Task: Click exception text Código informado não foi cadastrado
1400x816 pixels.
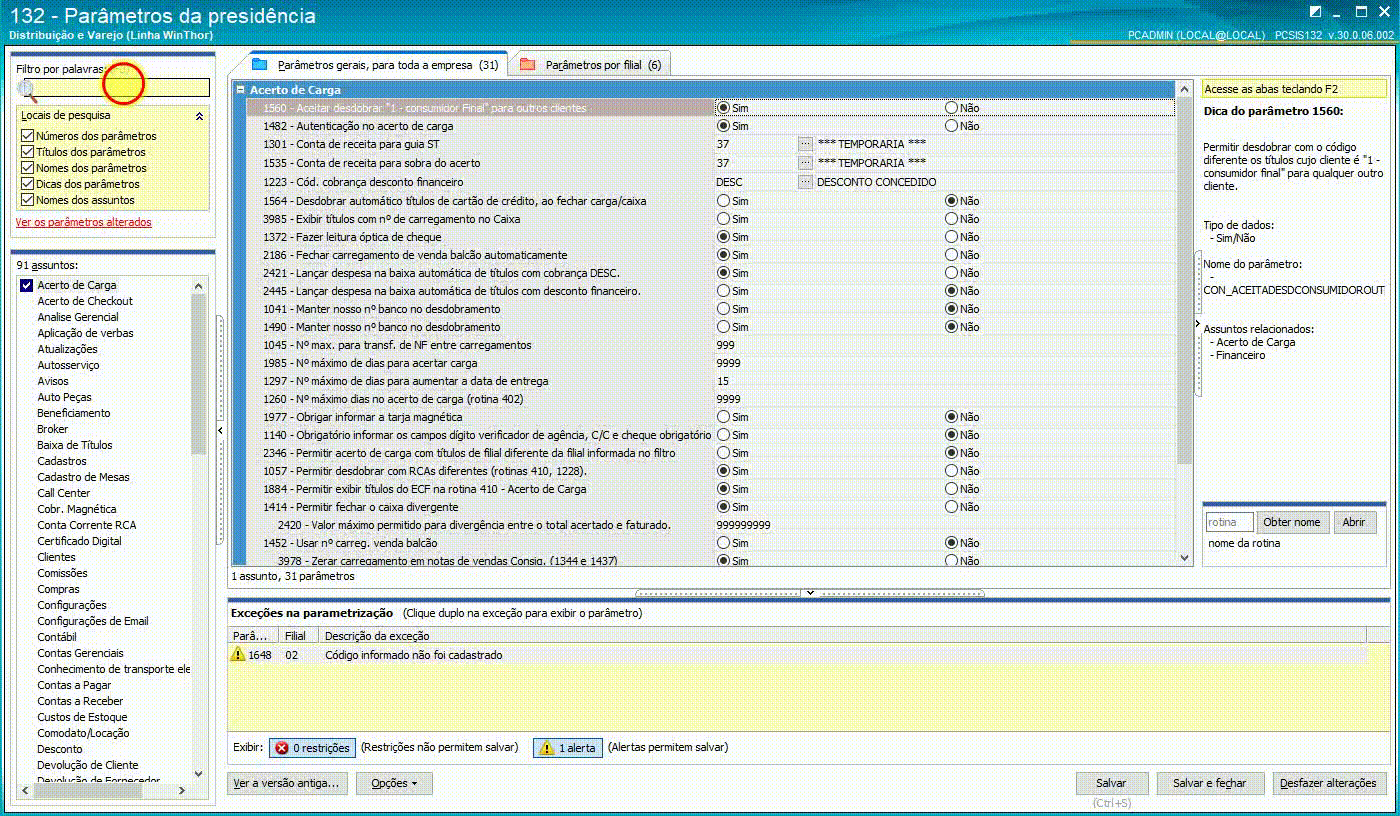Action: 413,655
